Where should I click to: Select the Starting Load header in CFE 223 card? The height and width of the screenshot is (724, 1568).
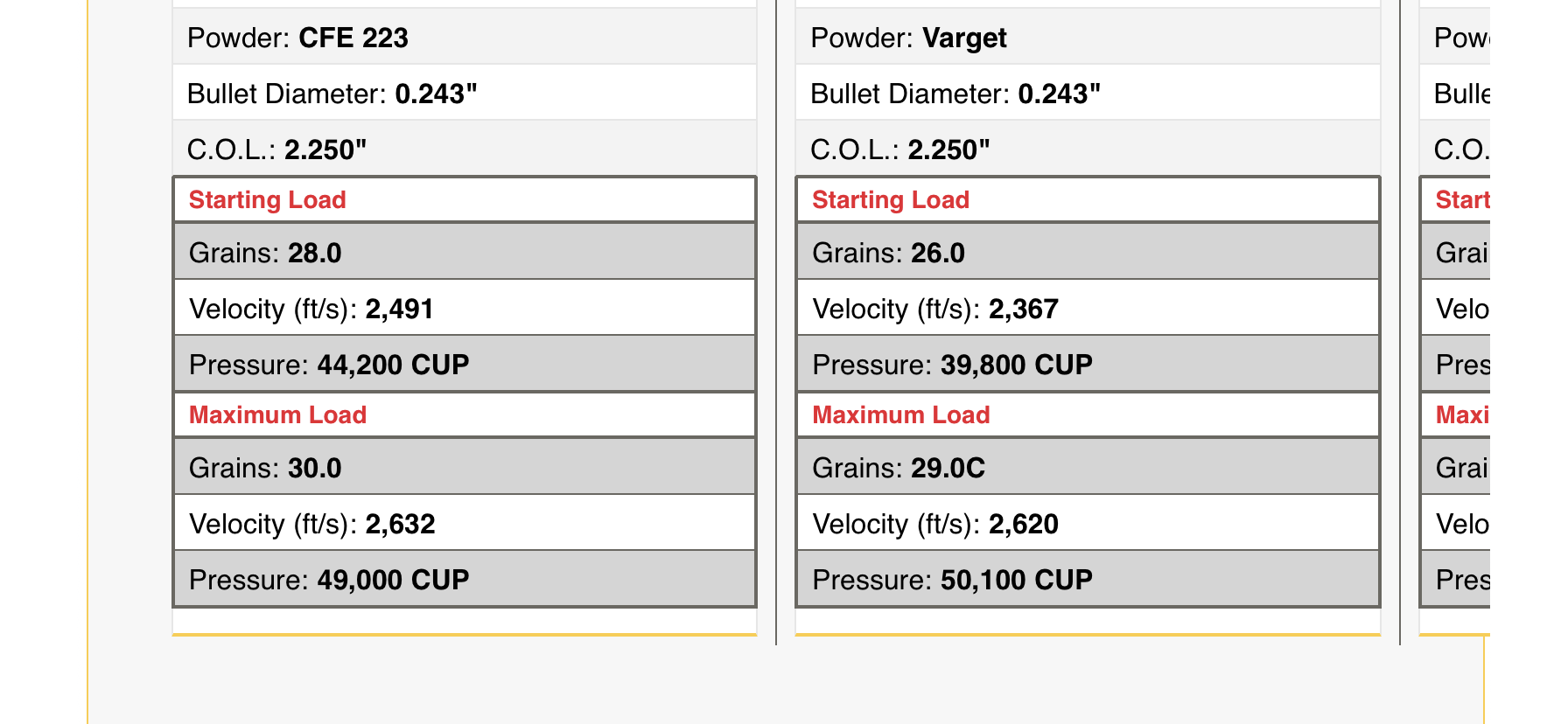(465, 199)
